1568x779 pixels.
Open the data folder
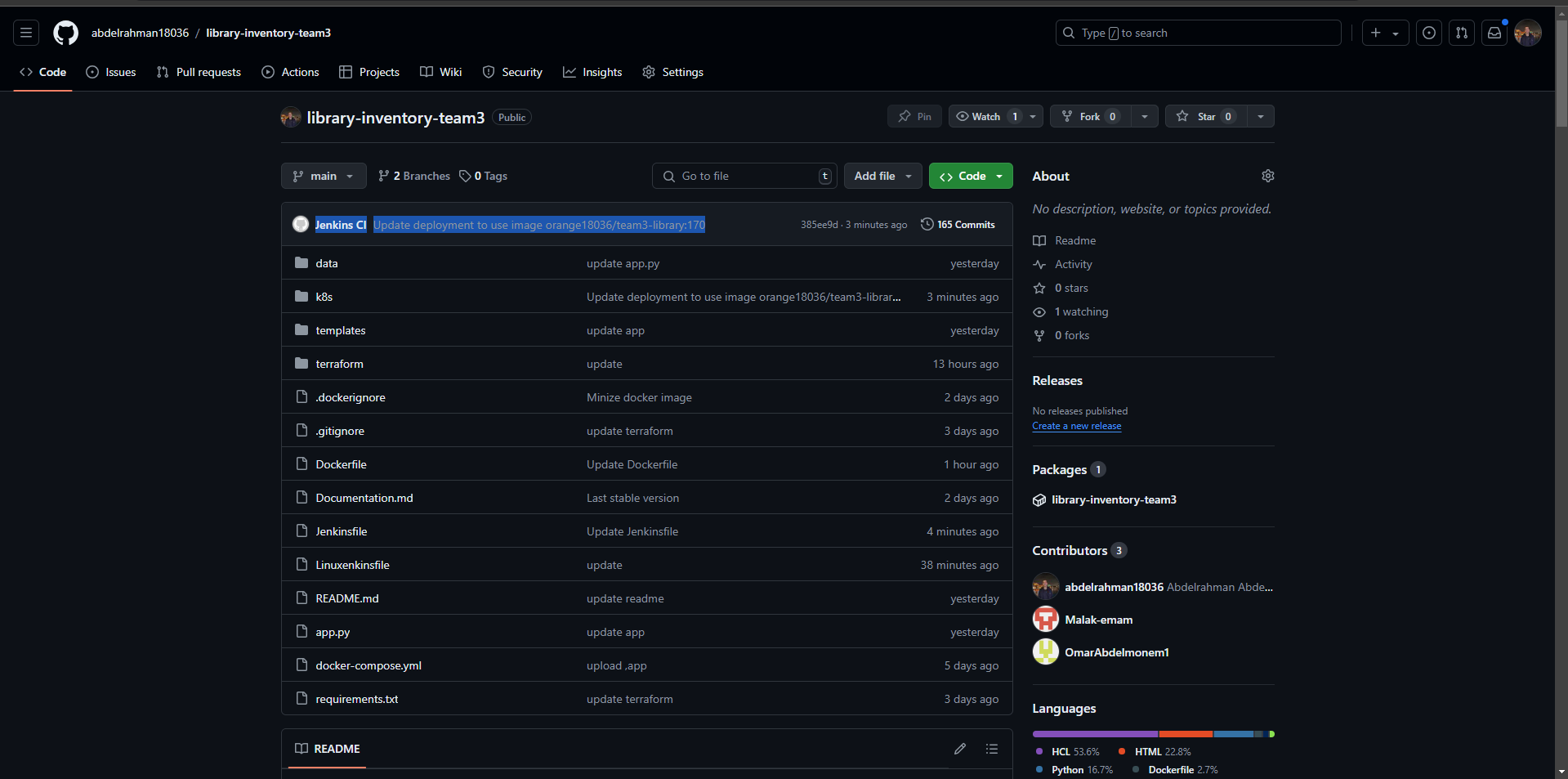327,263
